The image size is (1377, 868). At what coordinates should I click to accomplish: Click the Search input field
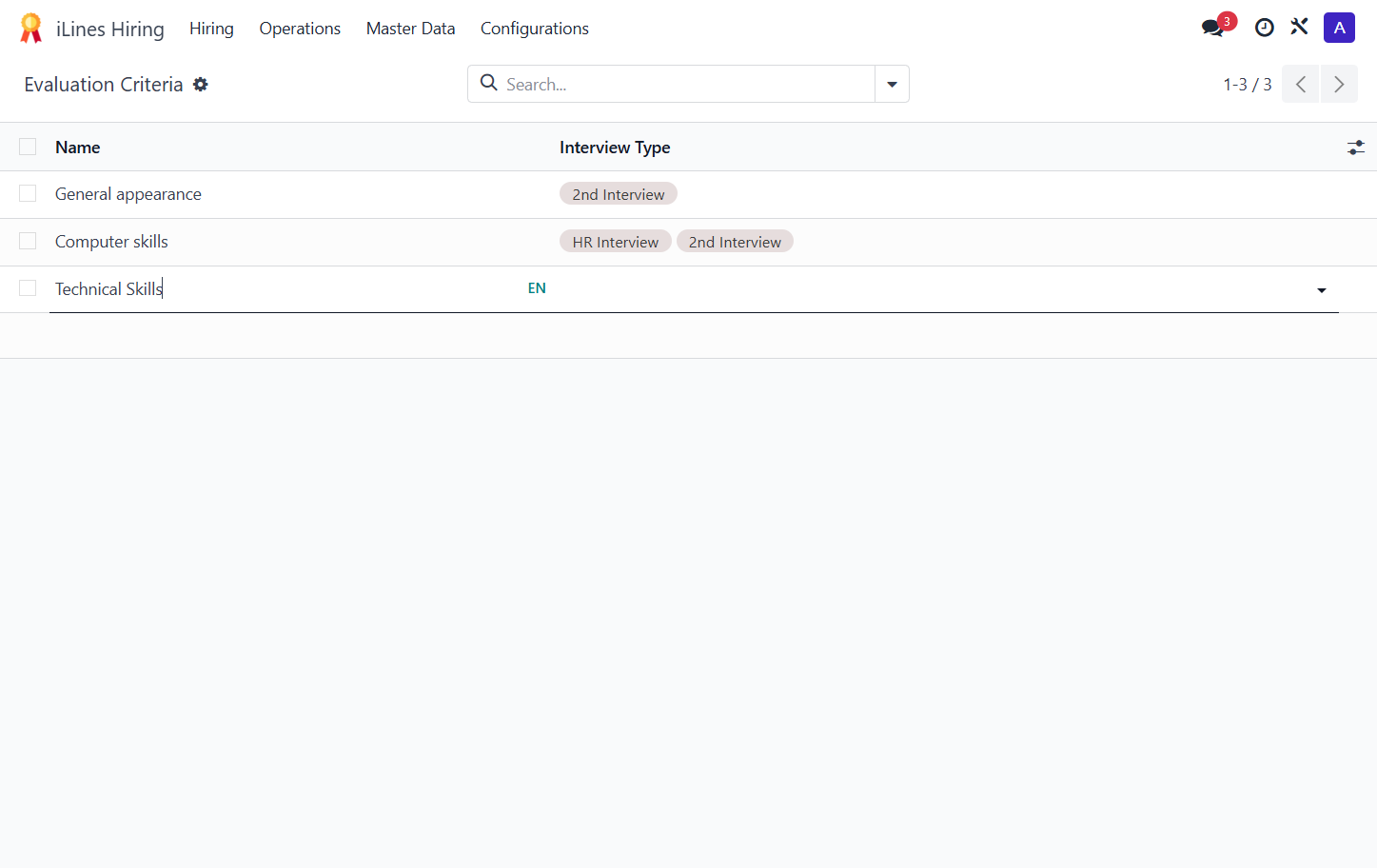pos(686,84)
